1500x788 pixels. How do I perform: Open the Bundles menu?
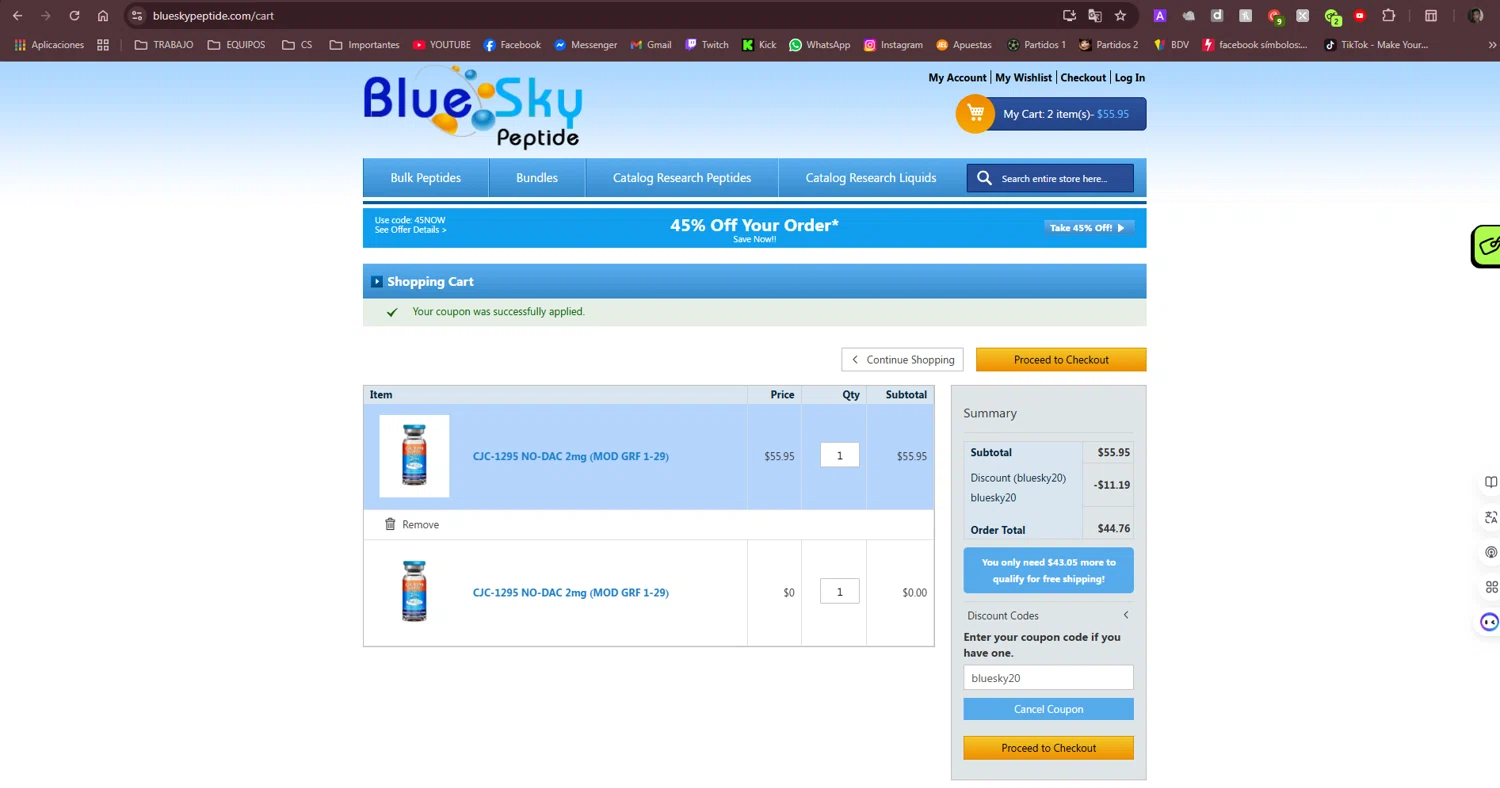click(537, 178)
